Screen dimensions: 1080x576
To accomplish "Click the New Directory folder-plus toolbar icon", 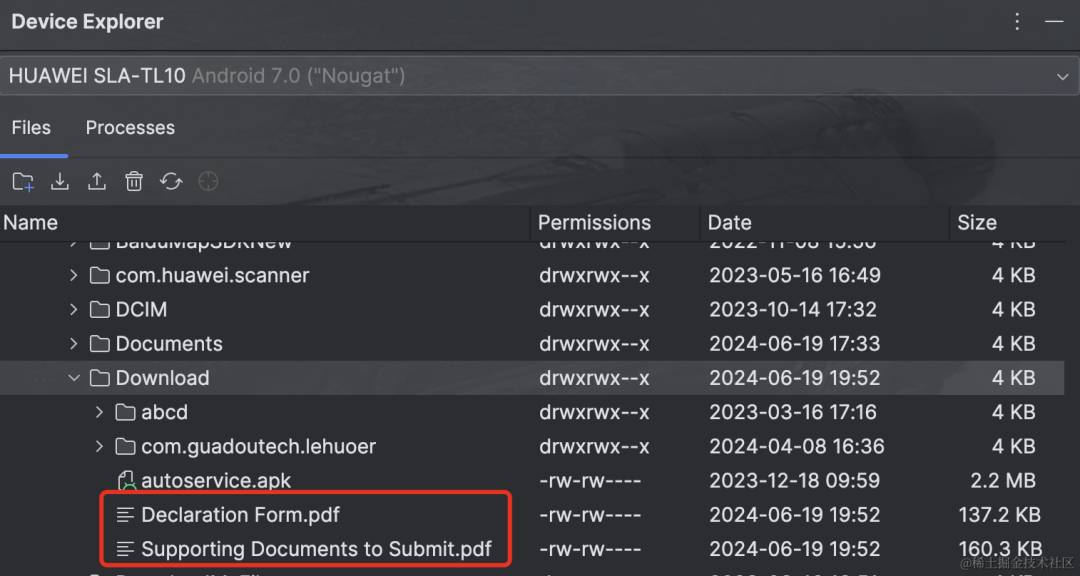I will point(23,182).
